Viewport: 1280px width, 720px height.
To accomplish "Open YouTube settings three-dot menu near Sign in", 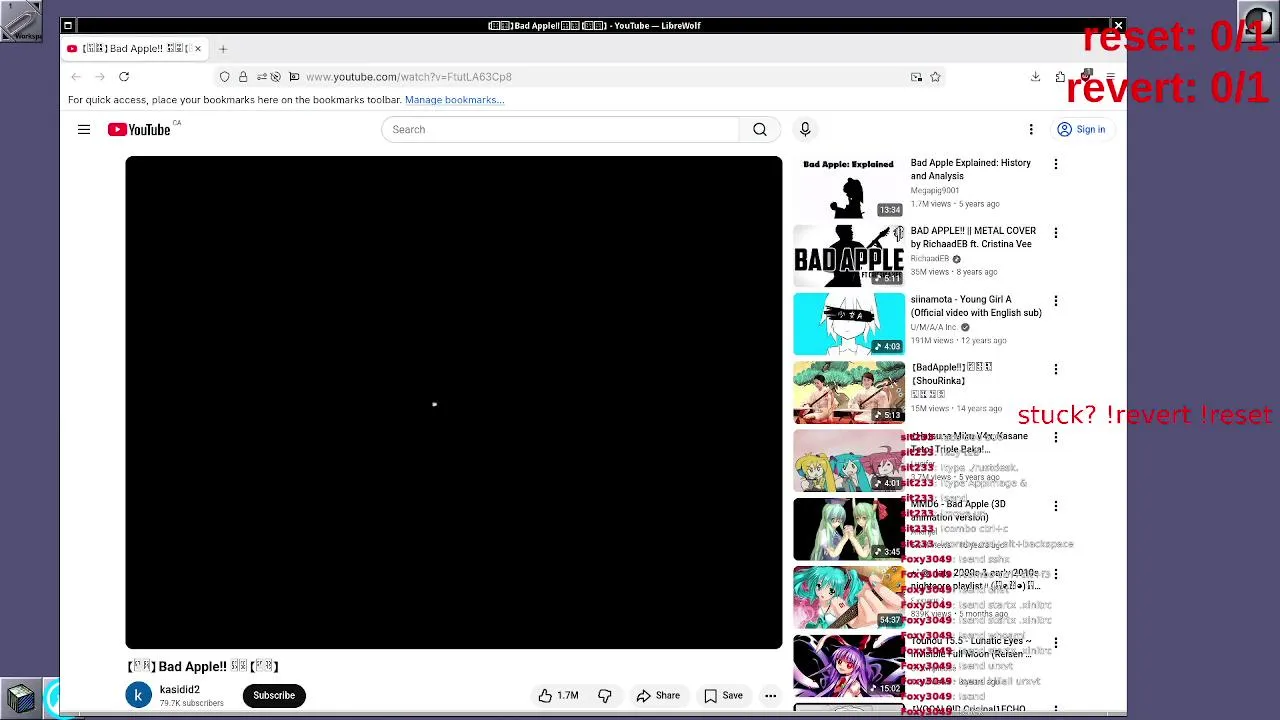I will 1031,129.
